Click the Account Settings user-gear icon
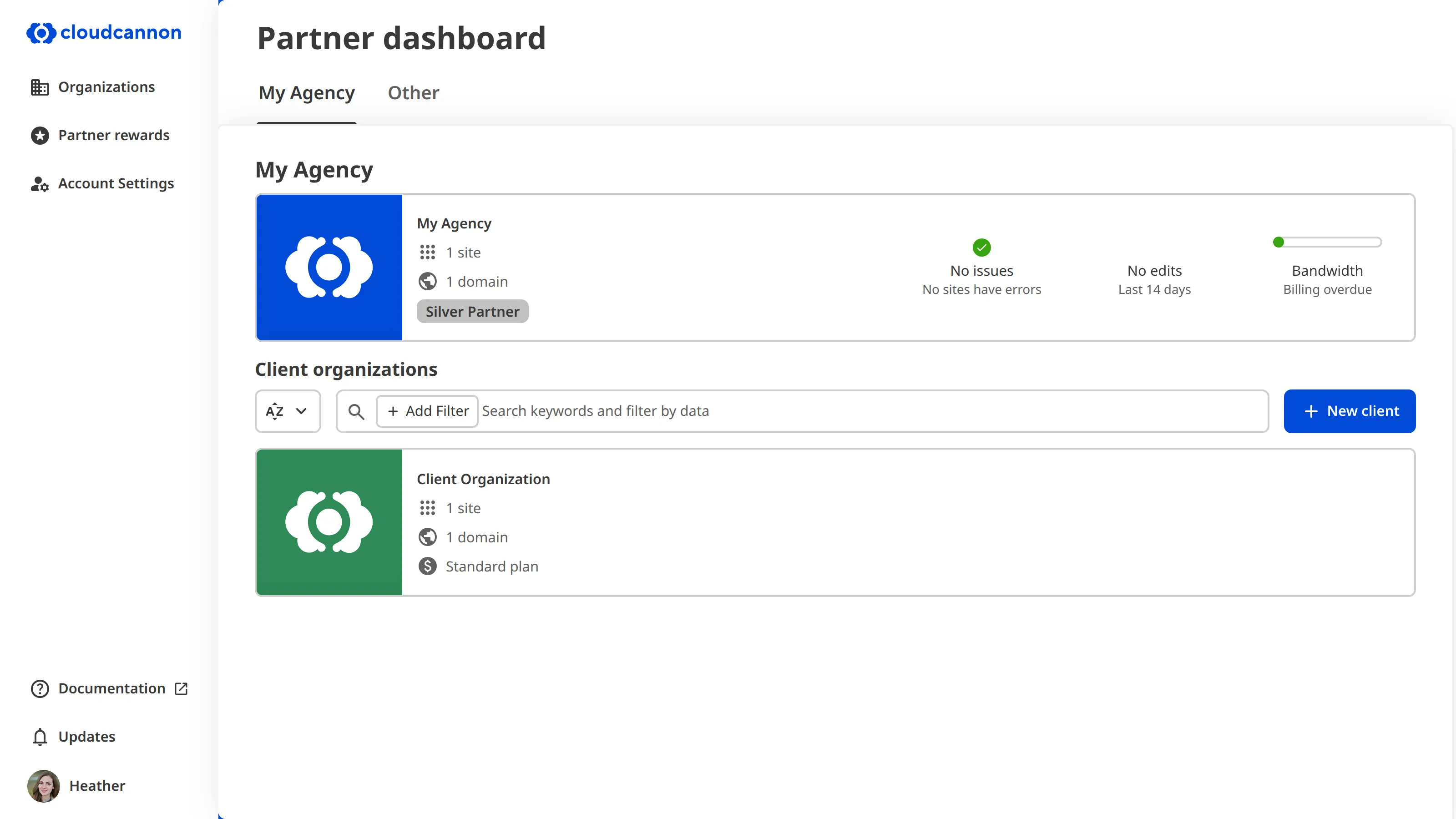The width and height of the screenshot is (1456, 819). click(40, 184)
